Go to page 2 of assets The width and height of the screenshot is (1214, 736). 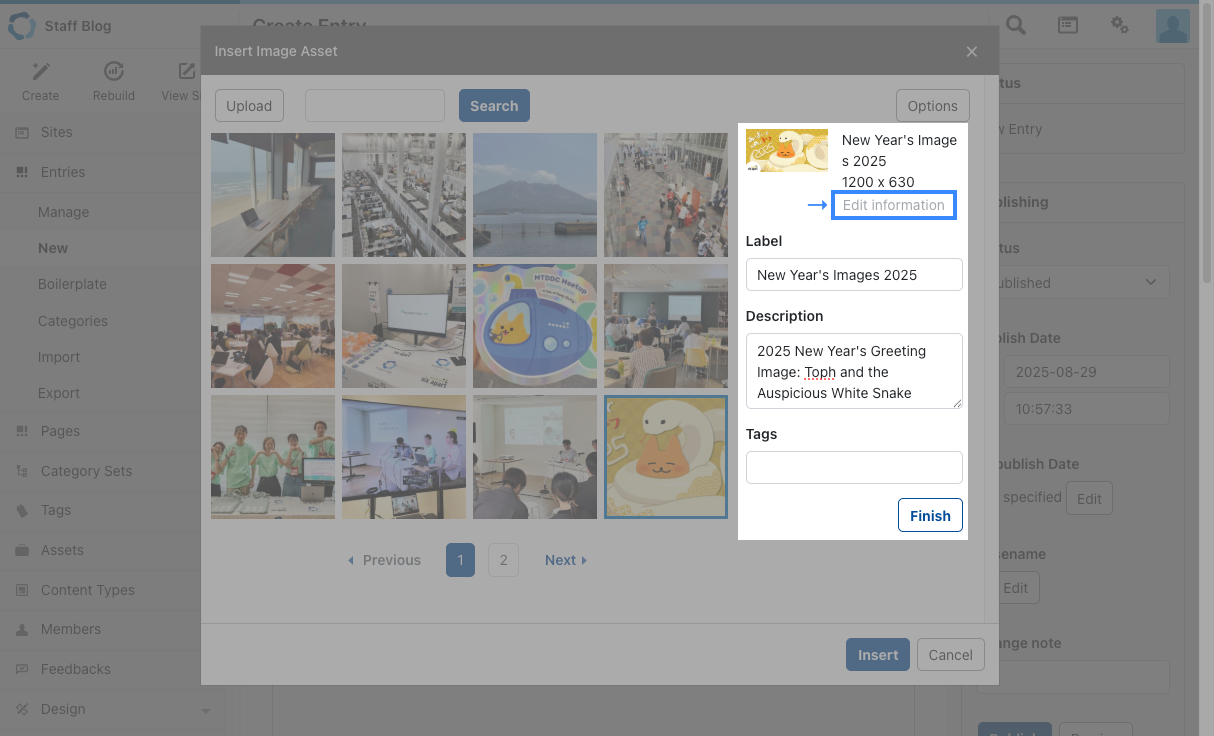[503, 560]
